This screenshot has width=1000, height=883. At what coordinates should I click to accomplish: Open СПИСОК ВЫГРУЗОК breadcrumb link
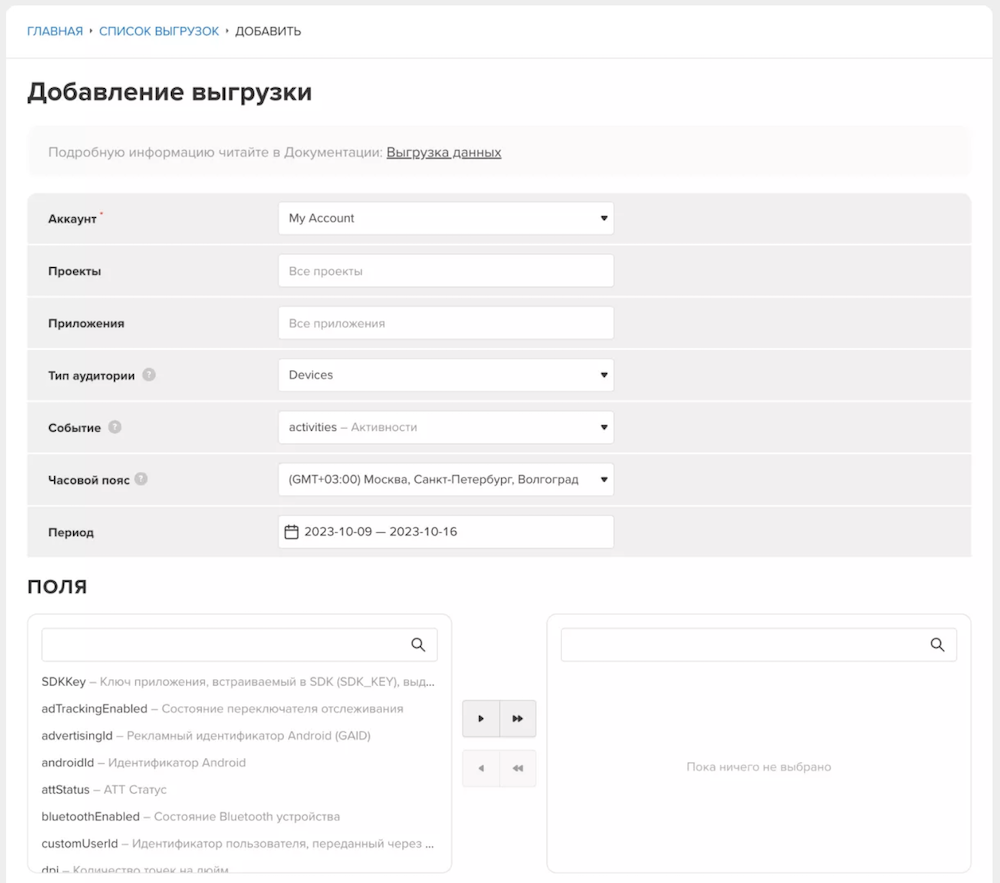click(159, 31)
